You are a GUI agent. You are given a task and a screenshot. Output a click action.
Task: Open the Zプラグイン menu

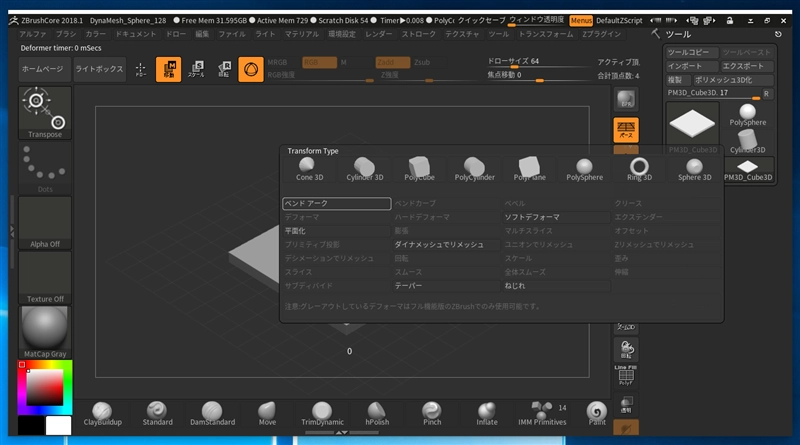click(x=602, y=34)
